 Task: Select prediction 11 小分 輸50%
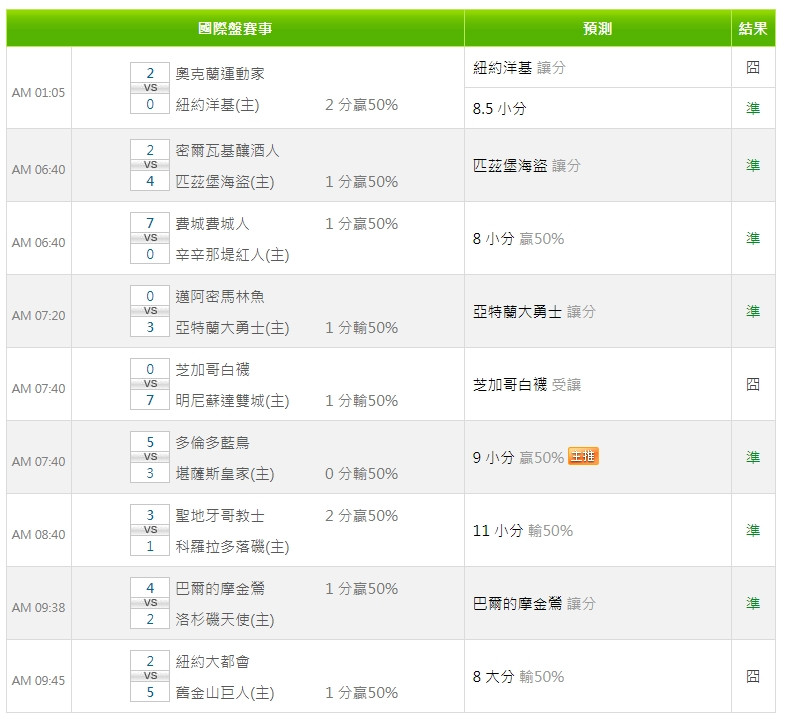pyautogui.click(x=523, y=531)
